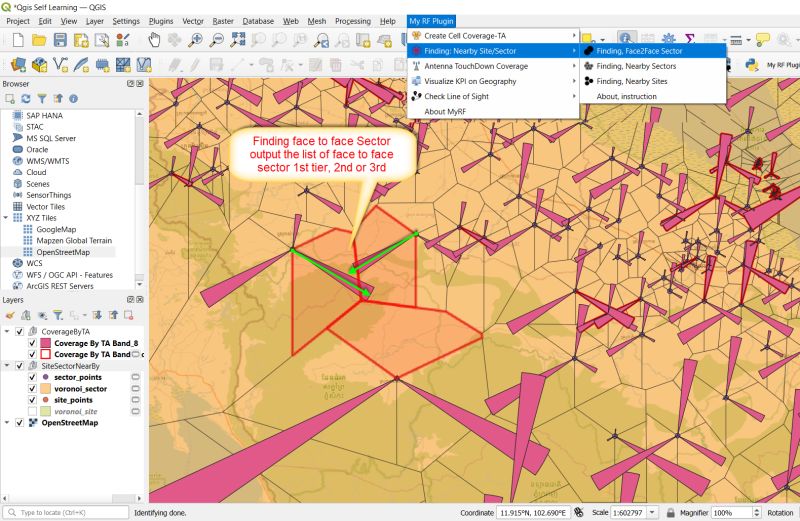Click the Browser panel info properties icon
Viewport: 800px width, 521px height.
(x=73, y=98)
